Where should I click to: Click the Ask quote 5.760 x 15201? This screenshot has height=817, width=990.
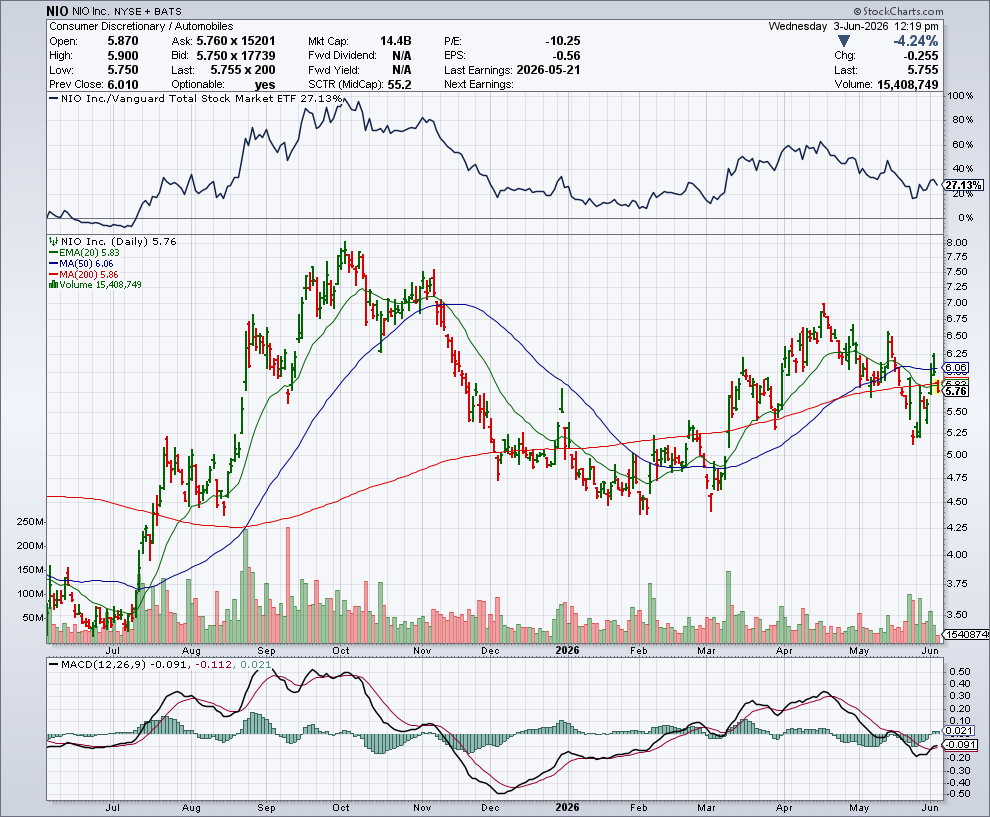[x=236, y=41]
